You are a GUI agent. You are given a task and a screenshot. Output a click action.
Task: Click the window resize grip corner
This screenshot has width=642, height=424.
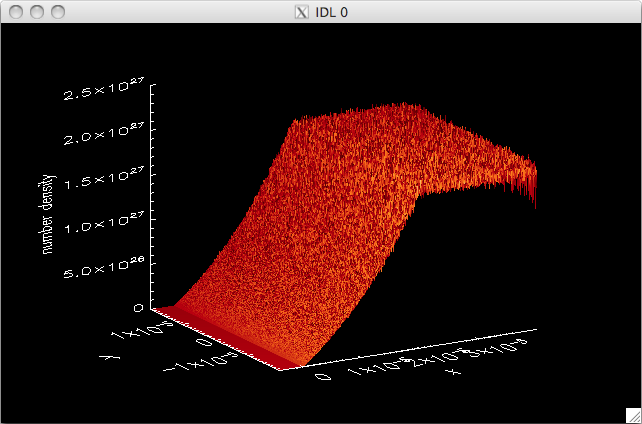pos(633,415)
